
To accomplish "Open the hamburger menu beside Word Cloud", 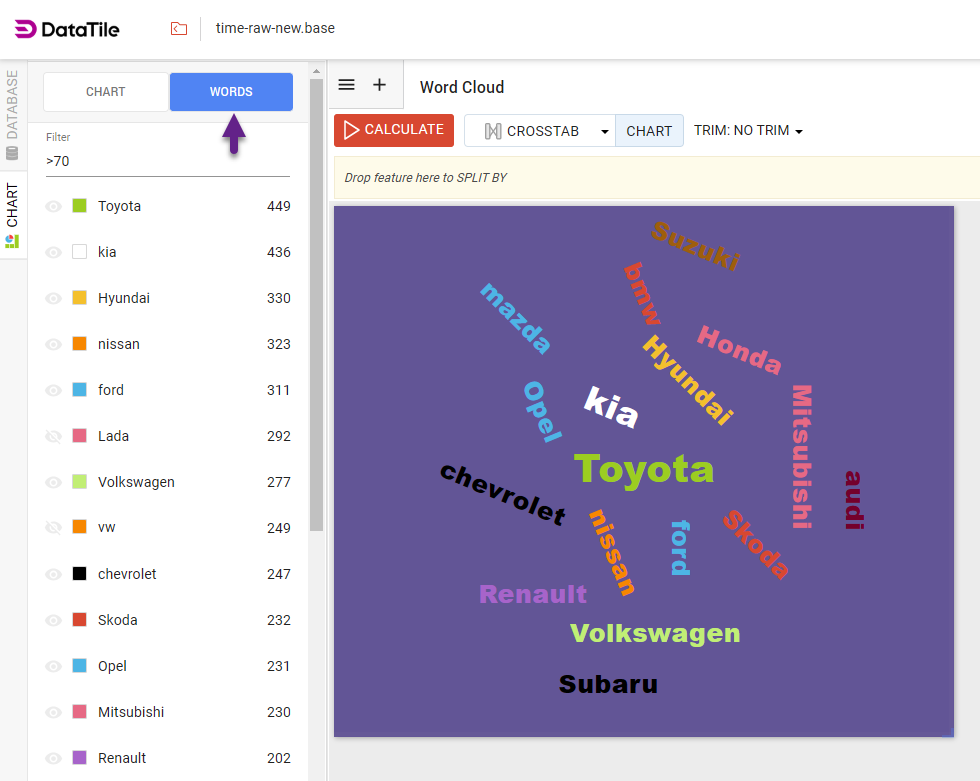I will [345, 84].
